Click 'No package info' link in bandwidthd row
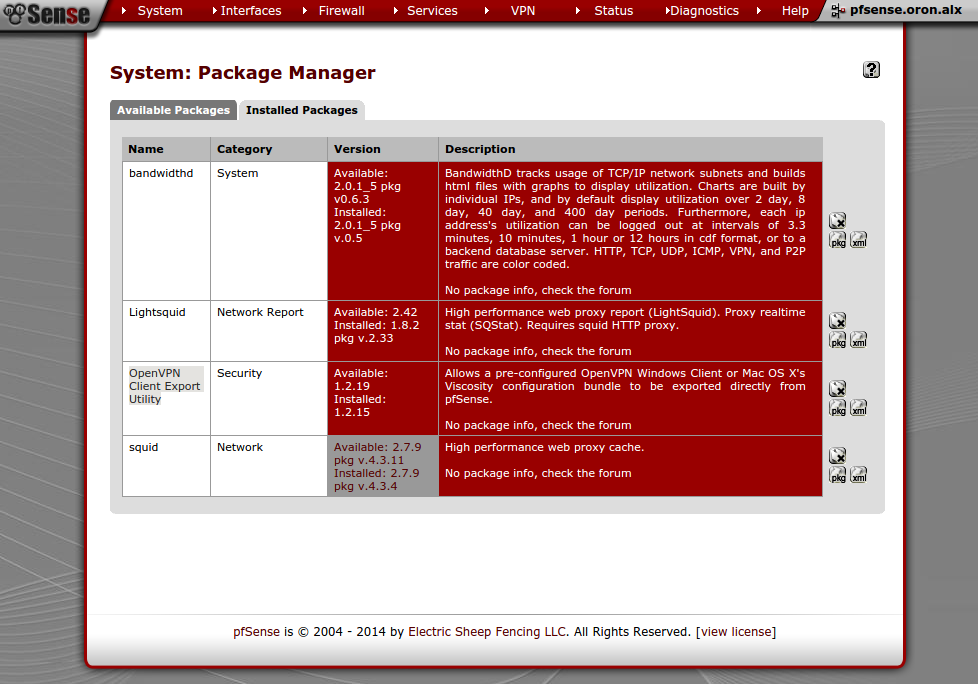Screen dimensions: 978x684 click(538, 291)
